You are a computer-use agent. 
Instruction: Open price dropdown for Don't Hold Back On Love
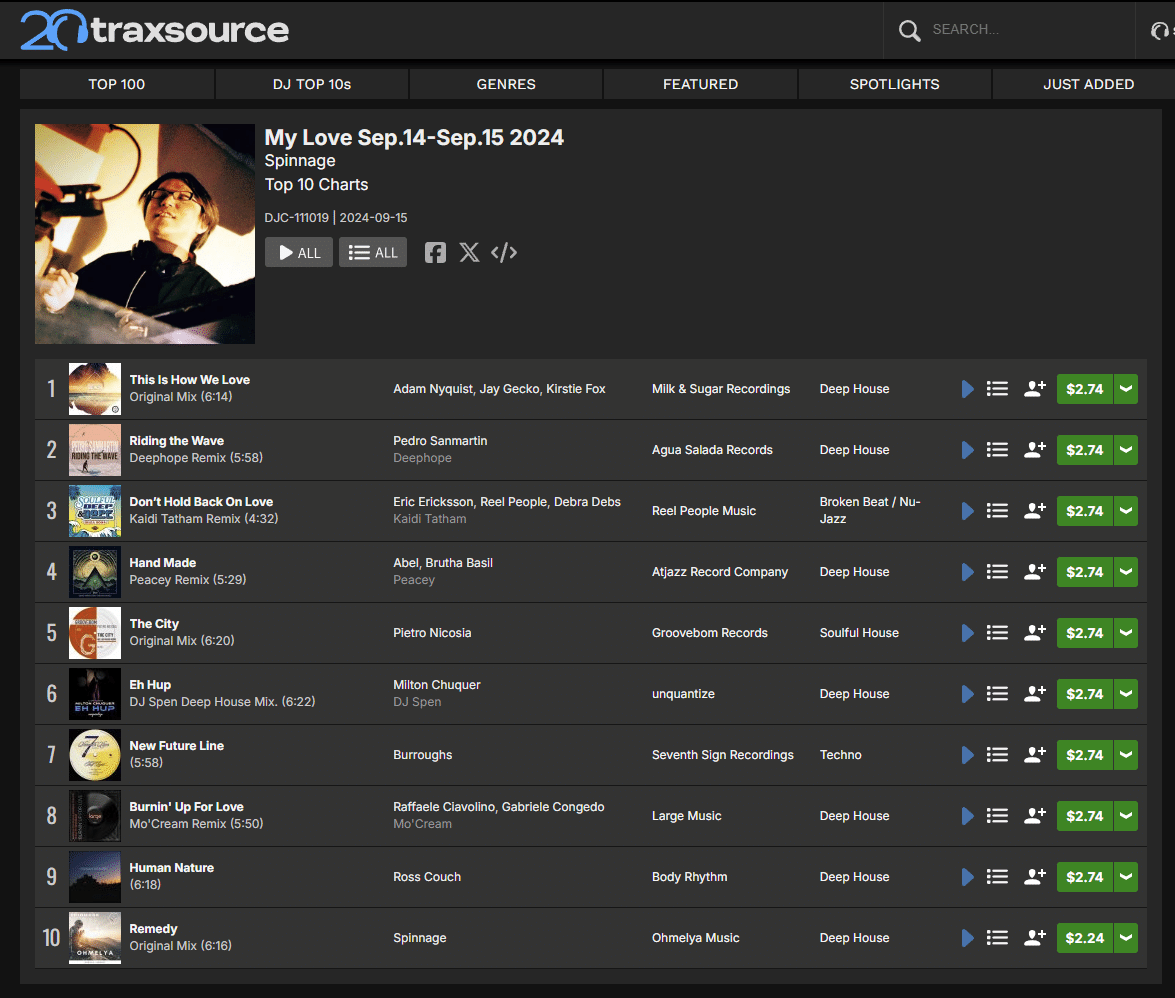click(1126, 511)
